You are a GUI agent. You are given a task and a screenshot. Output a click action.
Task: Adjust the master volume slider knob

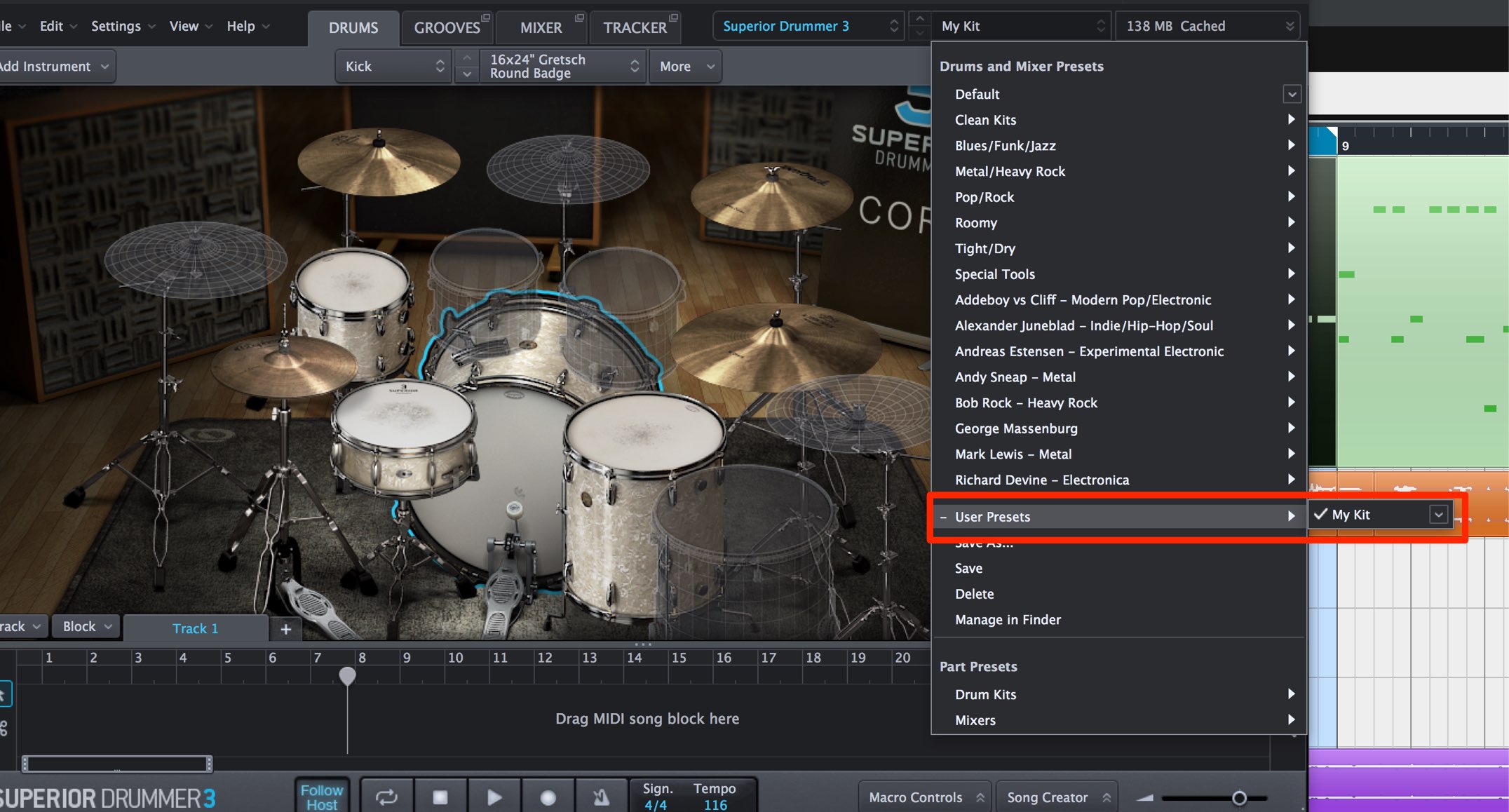point(1239,798)
